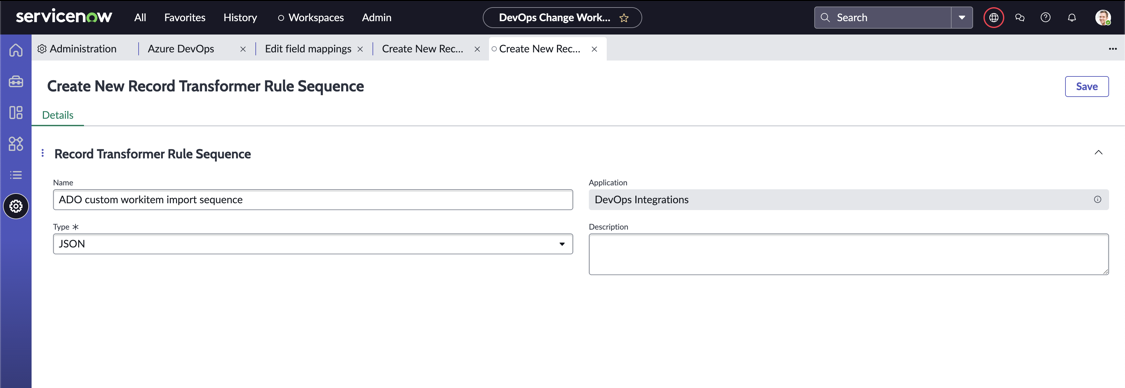This screenshot has height=388, width=1125.
Task: Open the list icon in the sidebar
Action: 16,175
